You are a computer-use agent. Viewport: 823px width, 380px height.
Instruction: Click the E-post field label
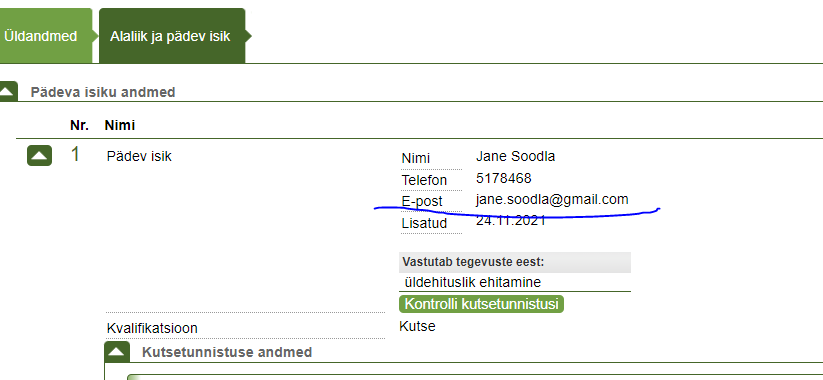[422, 202]
